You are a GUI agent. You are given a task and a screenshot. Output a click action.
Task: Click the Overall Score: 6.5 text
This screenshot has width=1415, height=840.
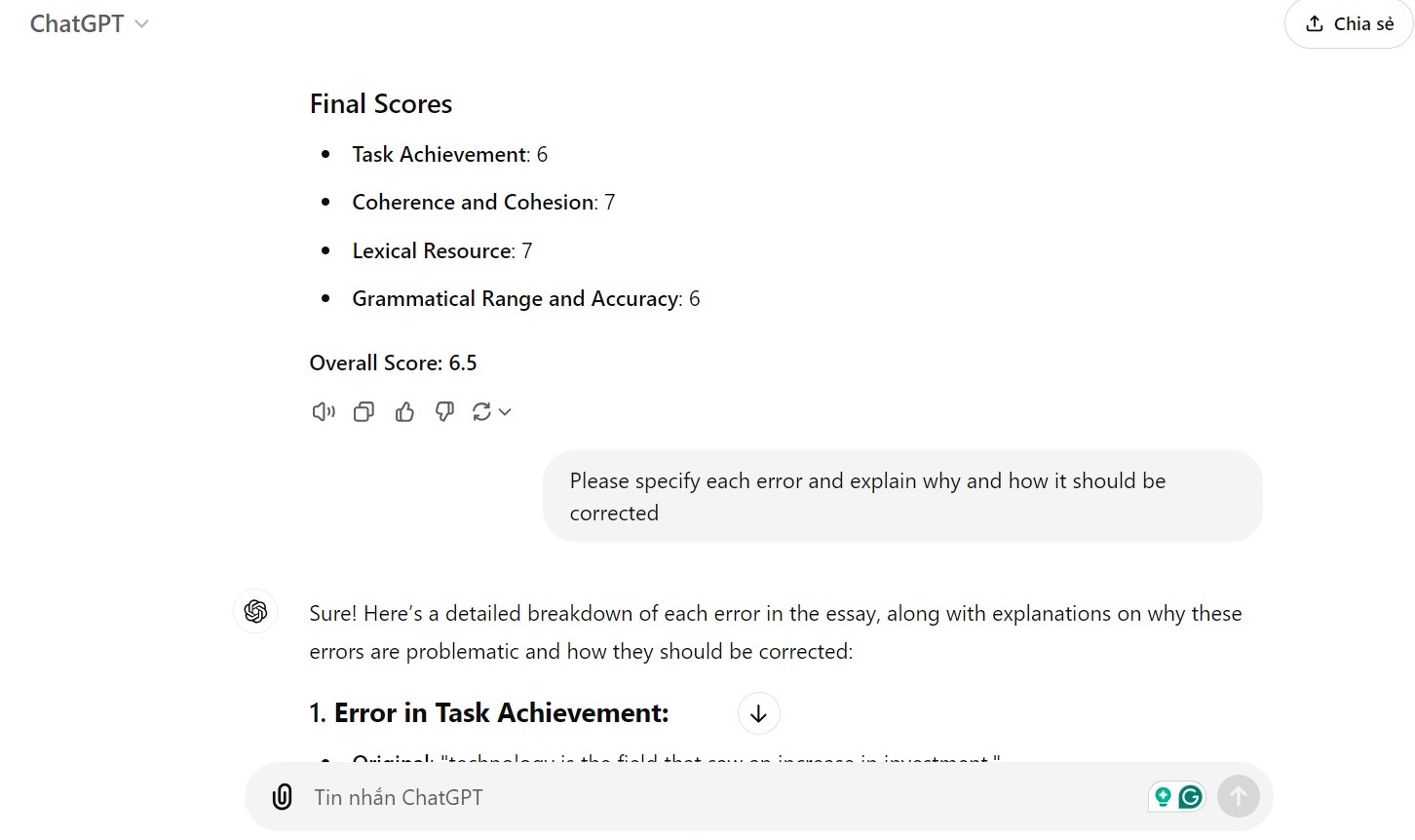point(393,363)
